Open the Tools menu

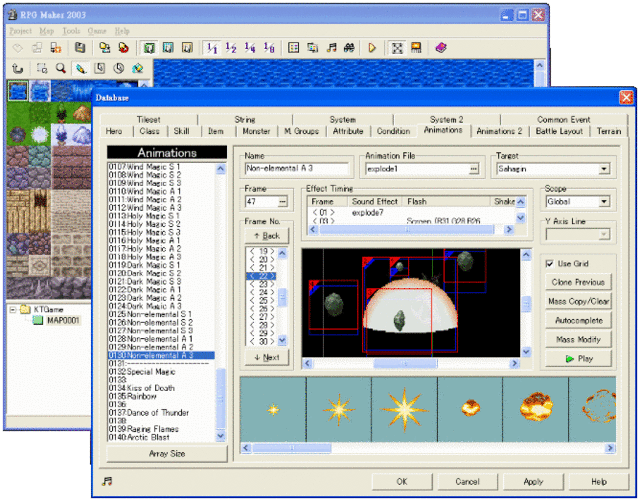pos(71,31)
